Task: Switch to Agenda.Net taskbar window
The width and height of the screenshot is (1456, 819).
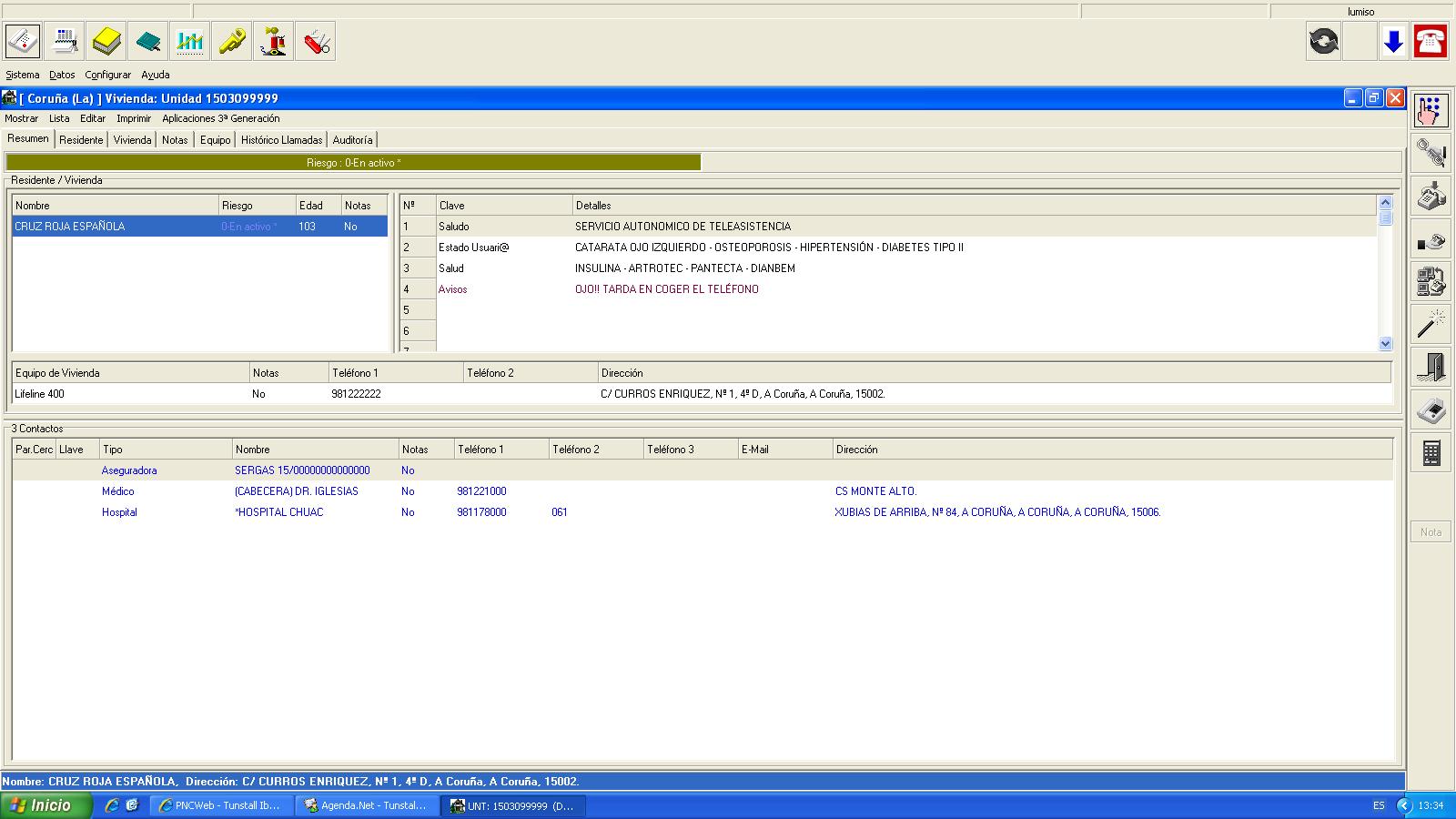Action: [367, 805]
